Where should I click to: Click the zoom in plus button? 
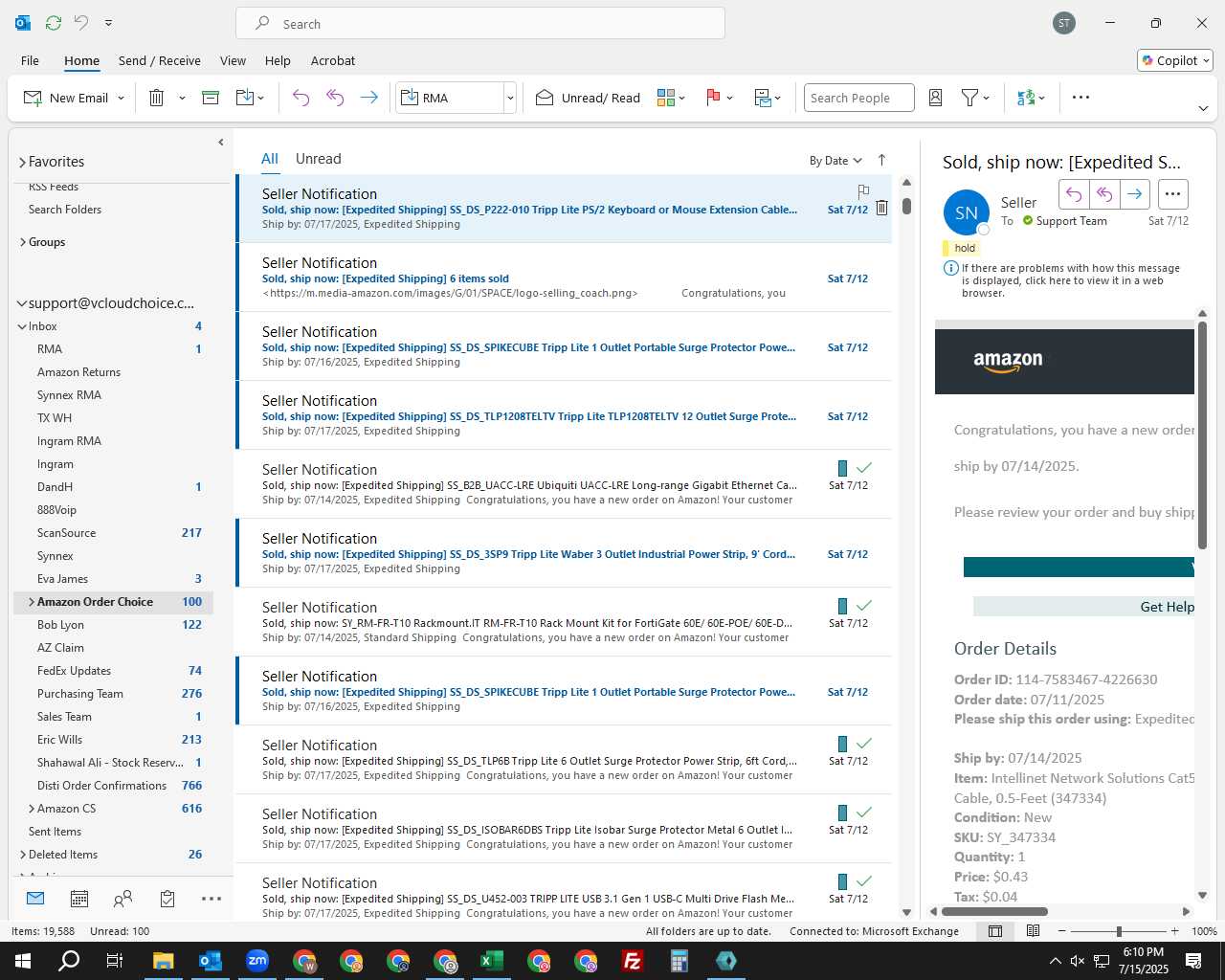click(x=1174, y=931)
